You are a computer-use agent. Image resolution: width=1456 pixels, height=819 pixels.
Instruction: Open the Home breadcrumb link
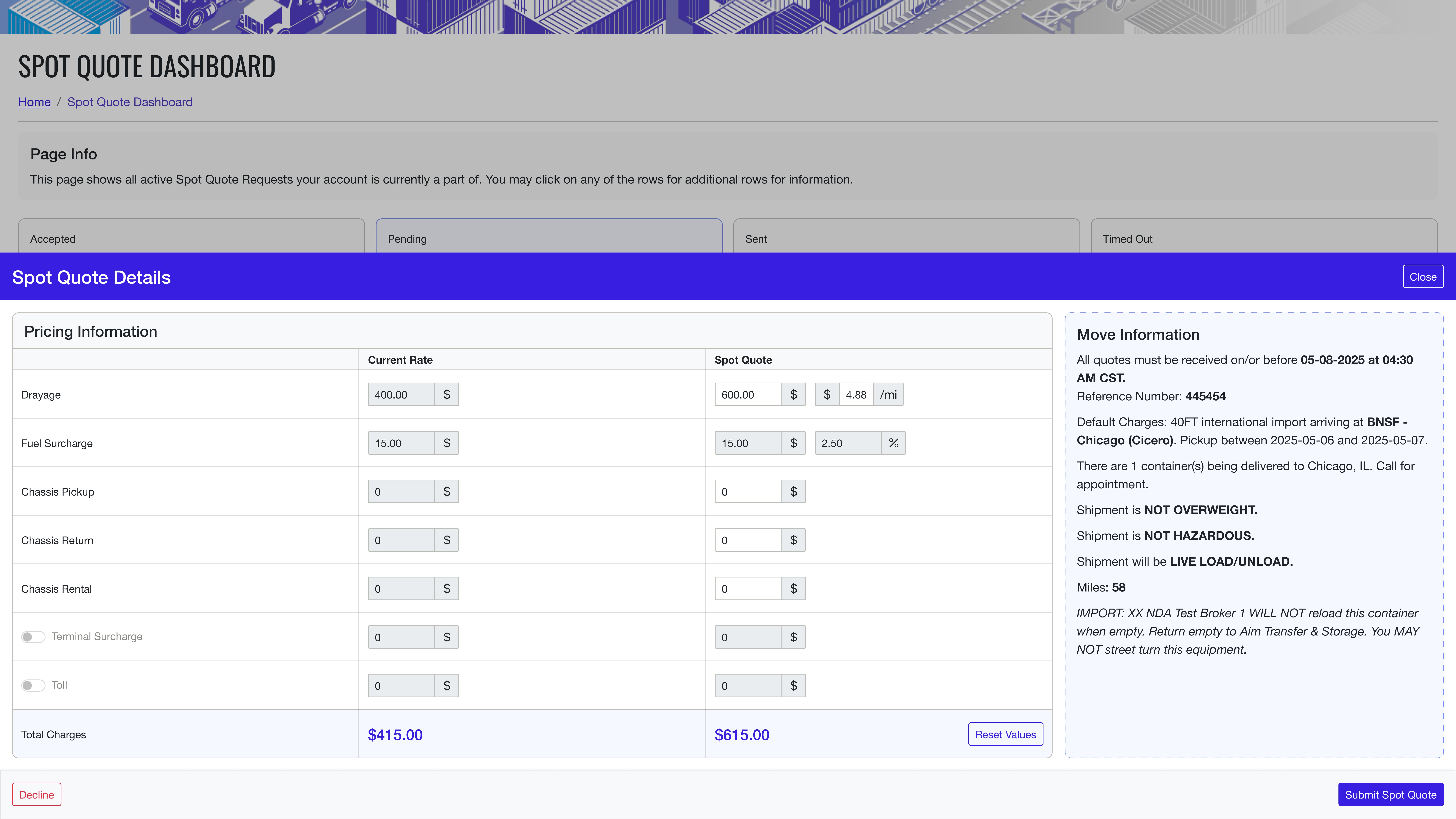coord(35,102)
